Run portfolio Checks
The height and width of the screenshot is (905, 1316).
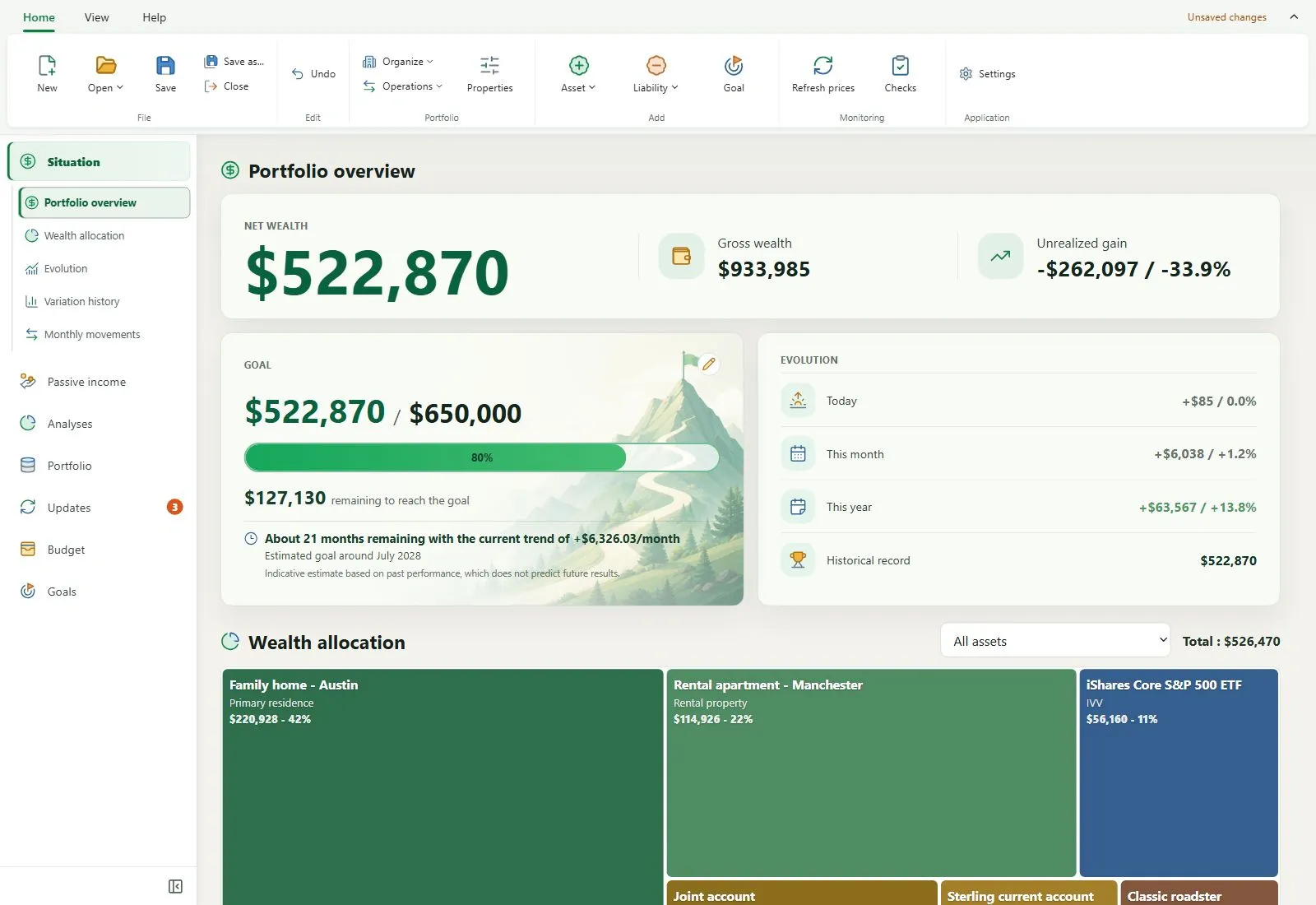click(x=900, y=73)
